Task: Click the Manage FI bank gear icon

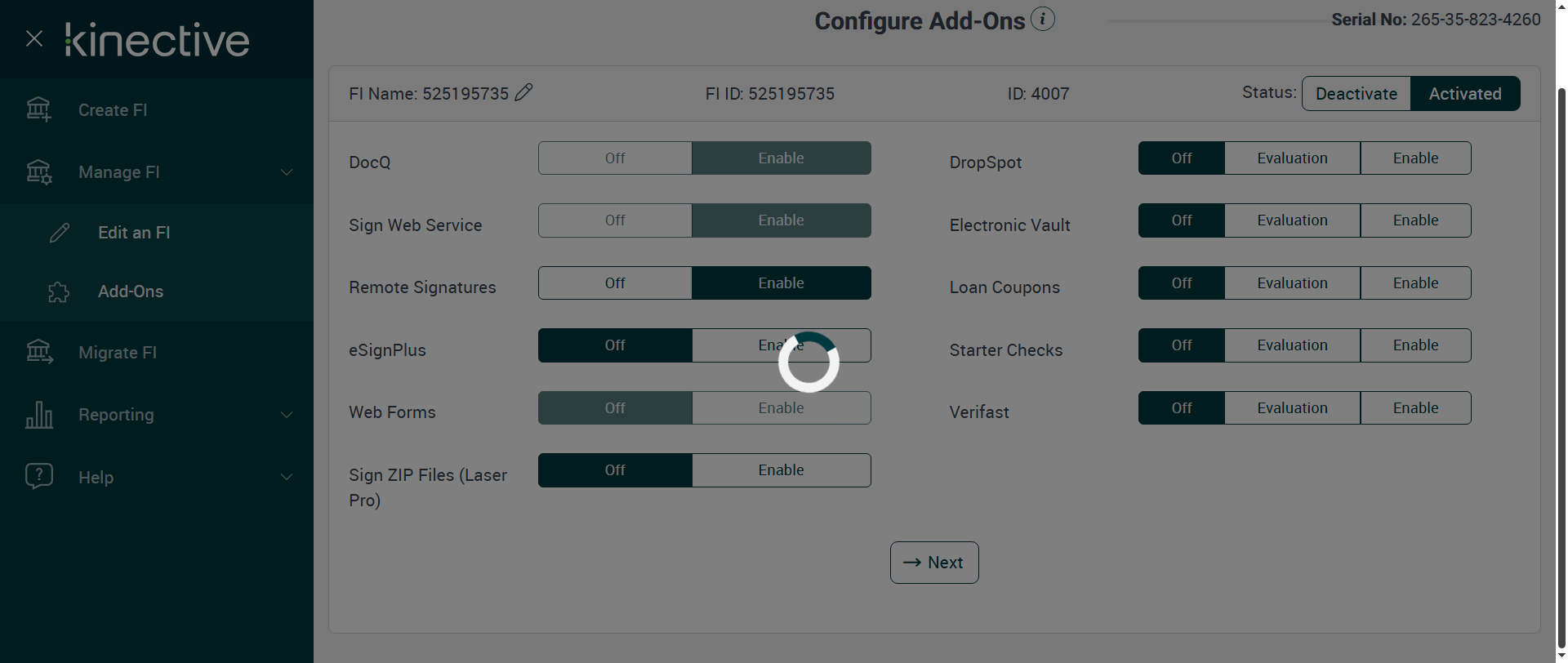Action: point(38,172)
